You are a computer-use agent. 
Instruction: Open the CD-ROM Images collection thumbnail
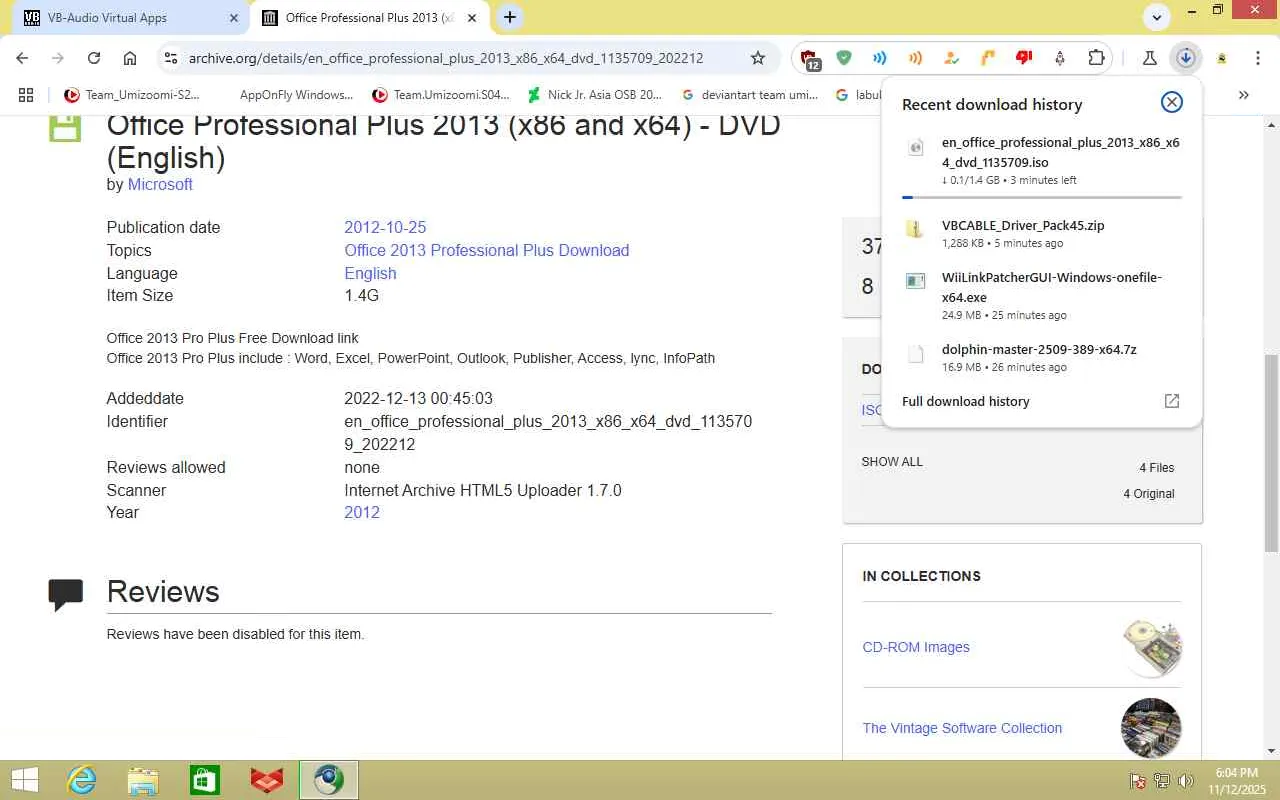[1152, 647]
